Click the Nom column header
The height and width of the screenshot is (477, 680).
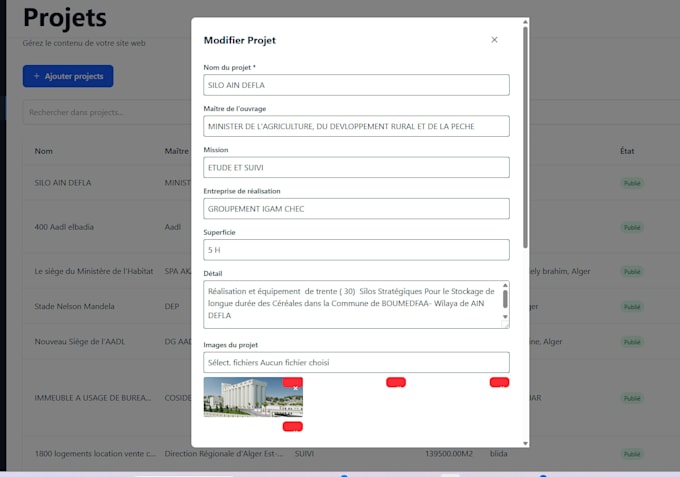pos(43,151)
